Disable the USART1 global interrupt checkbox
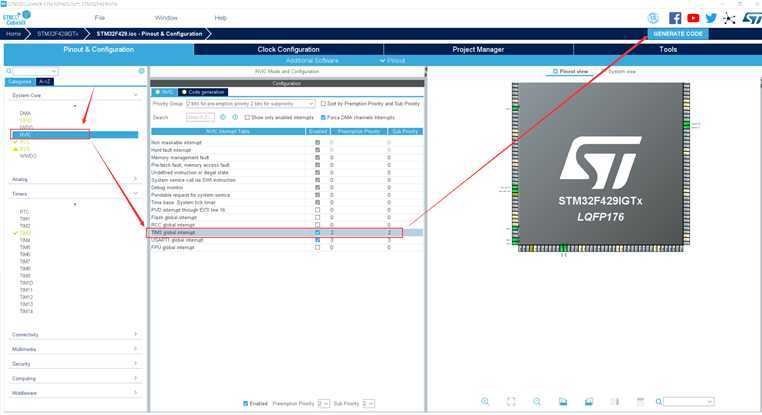 (x=317, y=240)
